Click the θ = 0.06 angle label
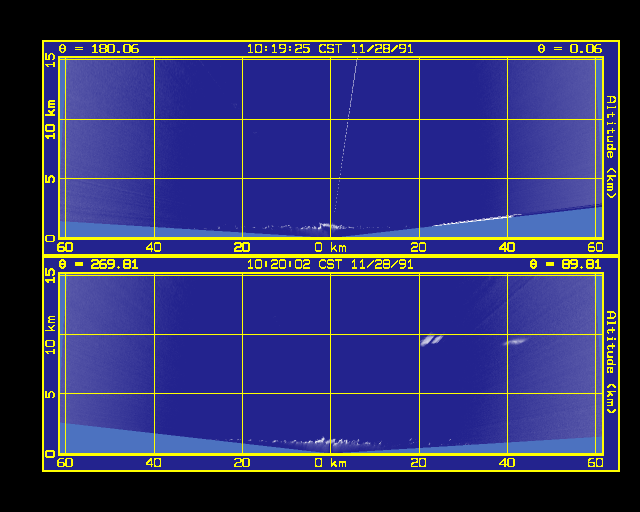This screenshot has height=512, width=640. [569, 49]
